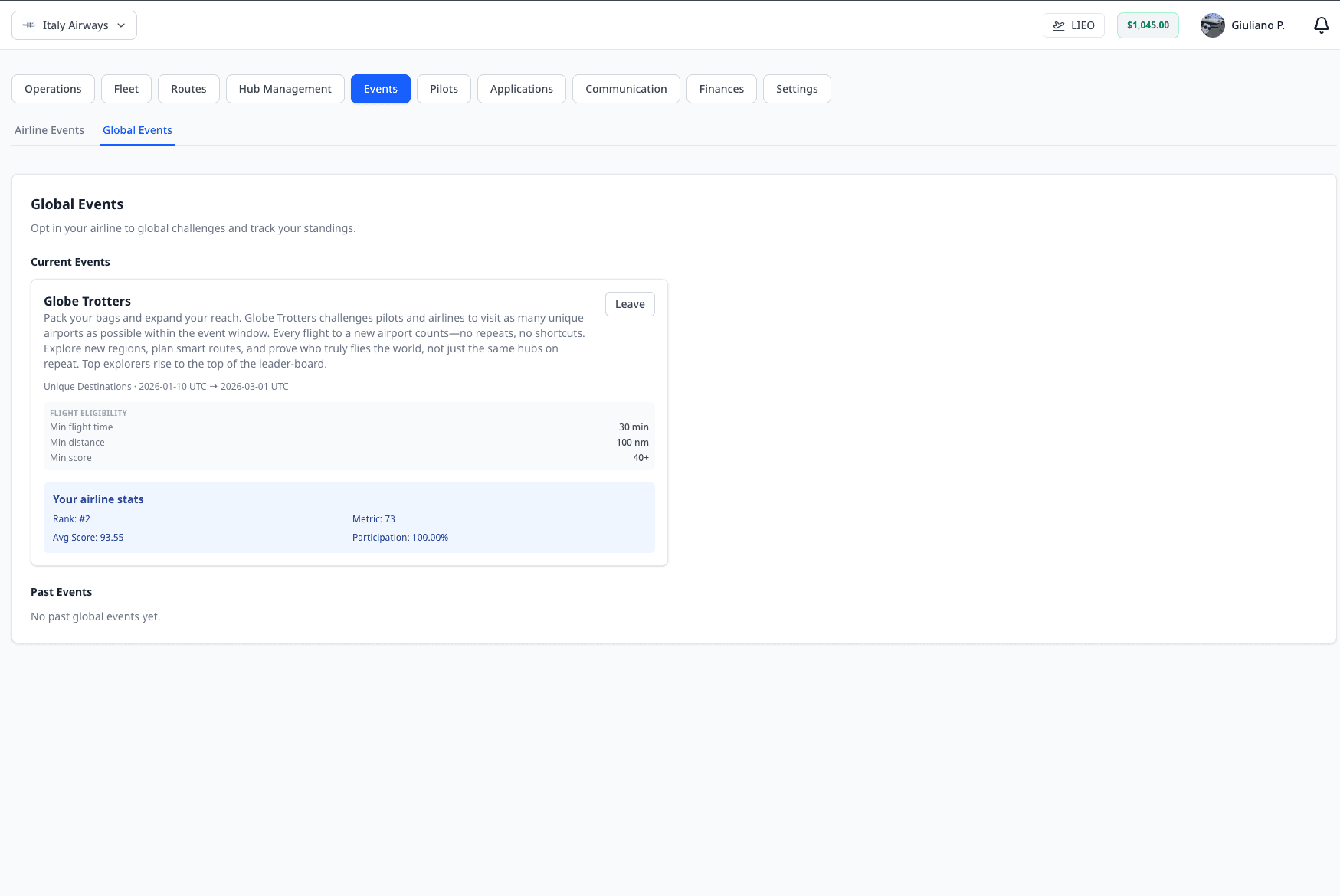
Task: Navigate to Hub Management
Action: pos(284,88)
